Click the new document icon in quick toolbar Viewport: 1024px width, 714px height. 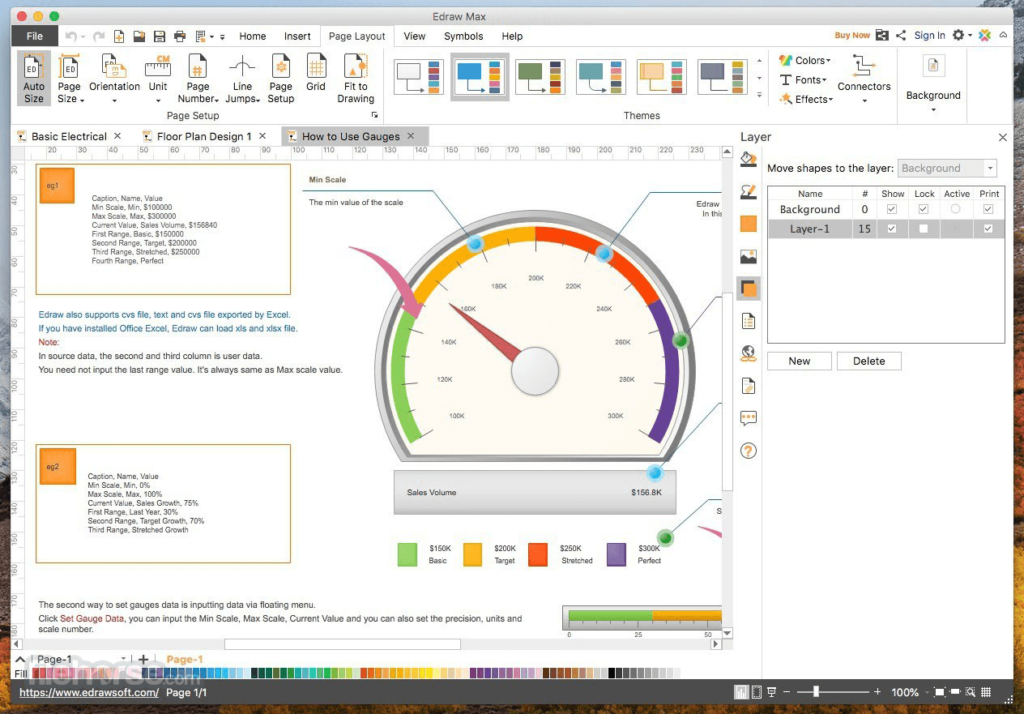[x=119, y=37]
